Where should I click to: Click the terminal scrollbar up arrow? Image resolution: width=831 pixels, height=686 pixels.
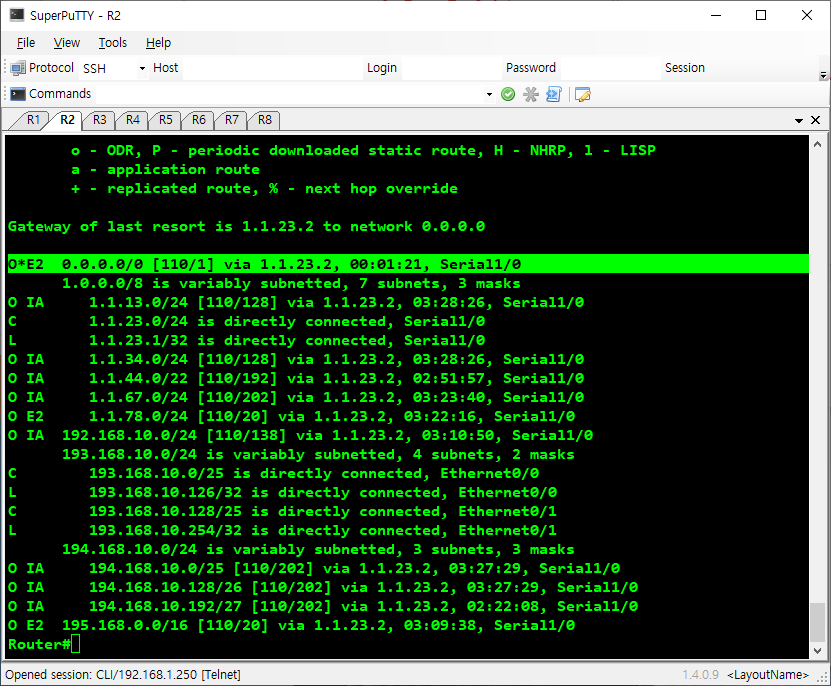(817, 144)
